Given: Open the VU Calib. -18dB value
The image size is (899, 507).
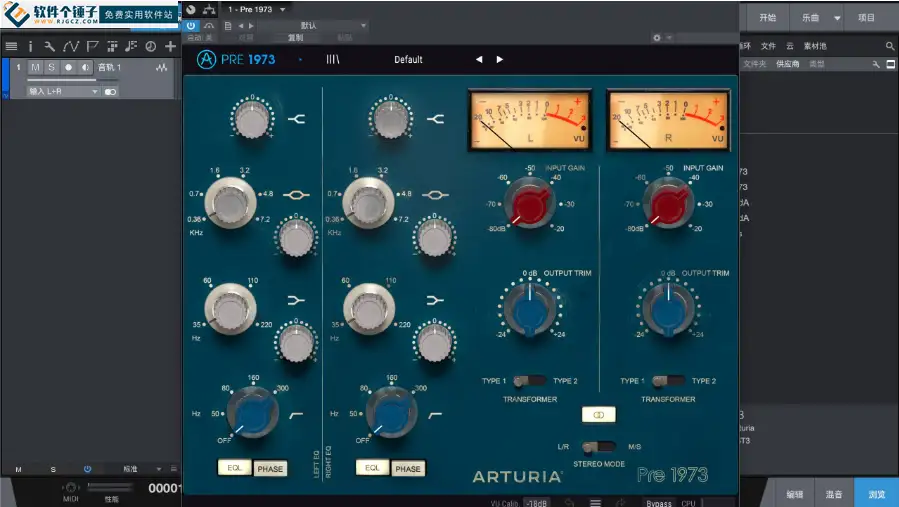Looking at the screenshot, I should [x=537, y=503].
